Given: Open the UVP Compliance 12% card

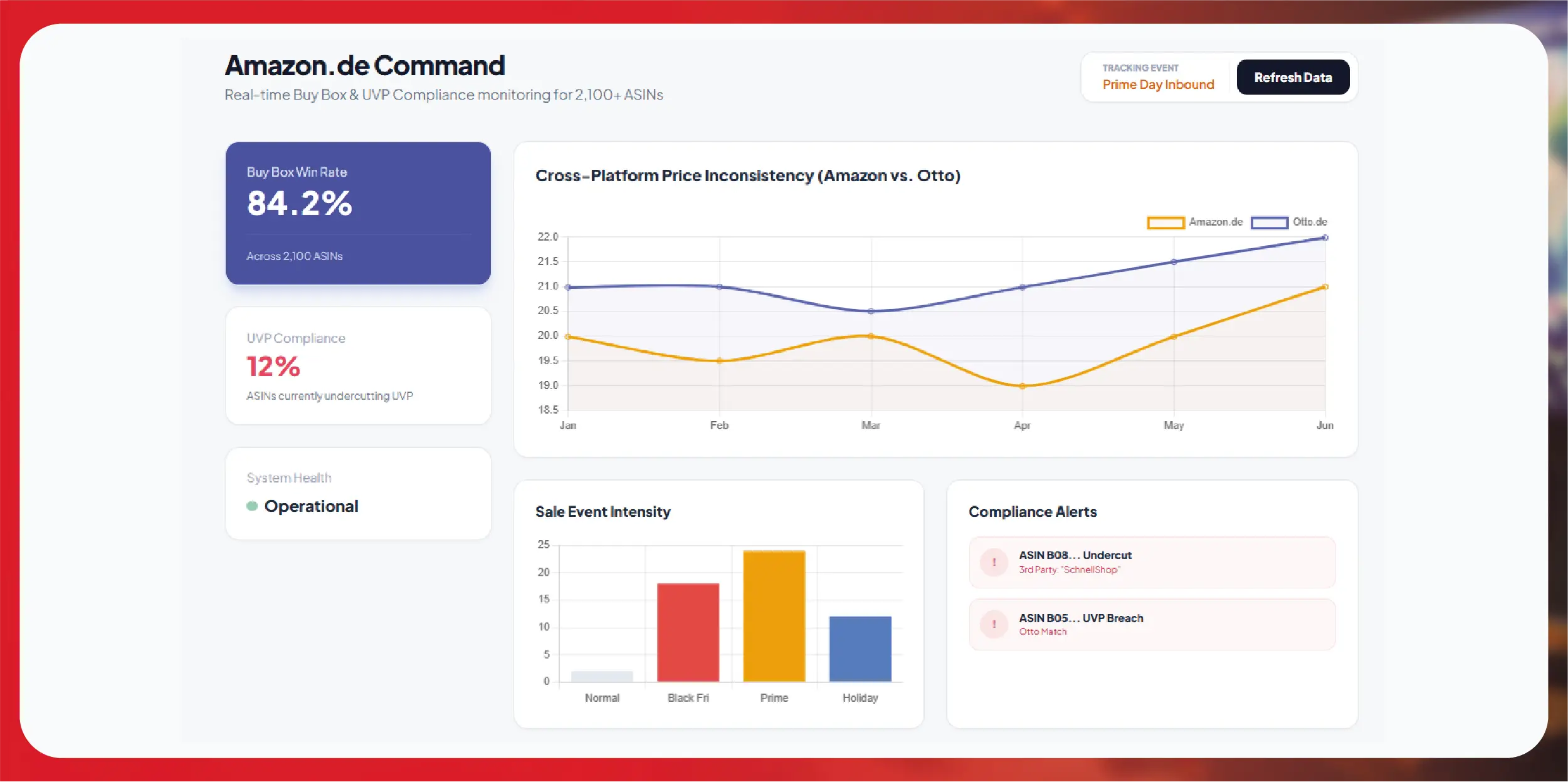Looking at the screenshot, I should click(358, 366).
